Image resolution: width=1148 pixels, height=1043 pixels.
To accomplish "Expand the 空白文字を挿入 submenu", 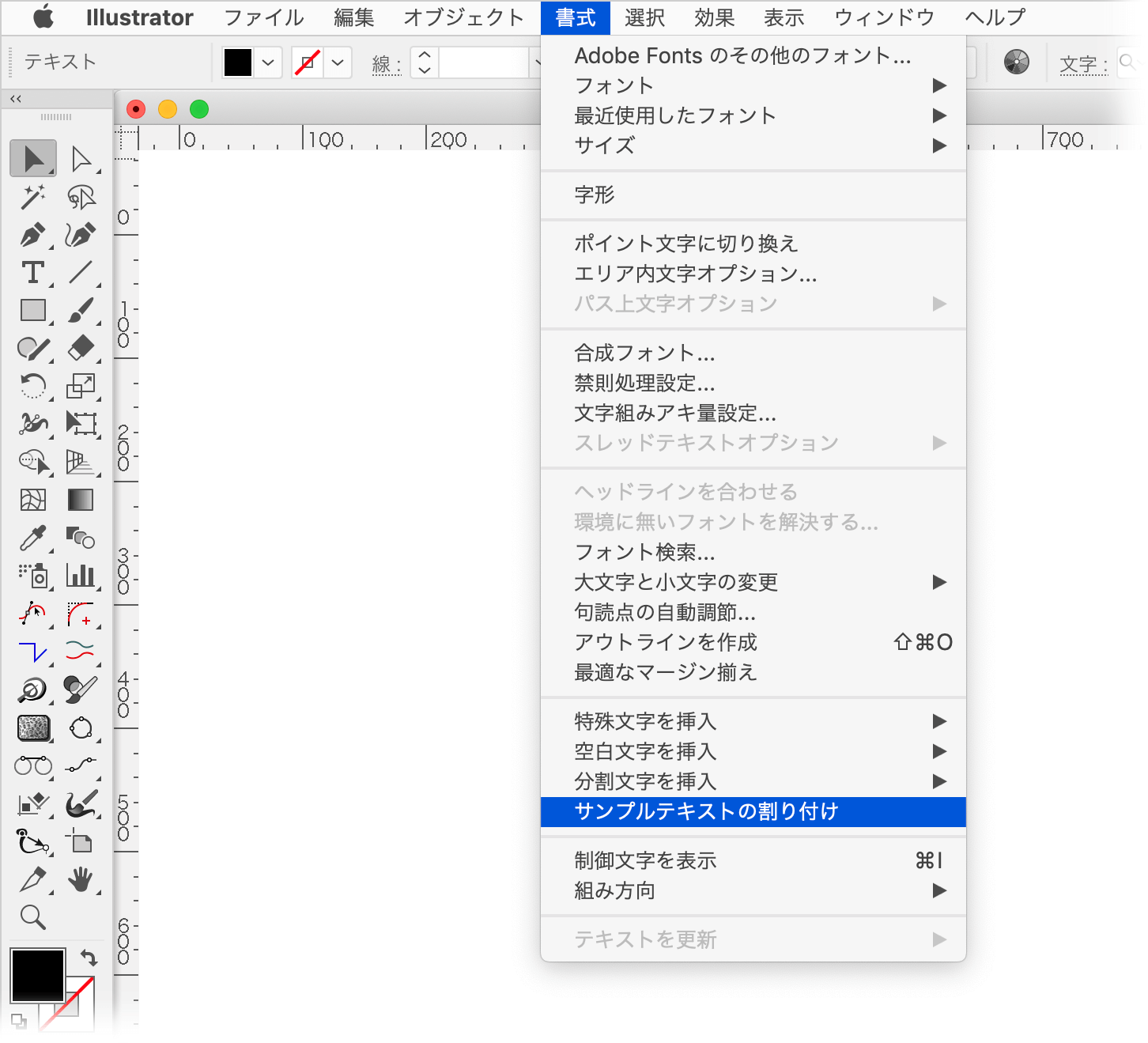I will [753, 751].
